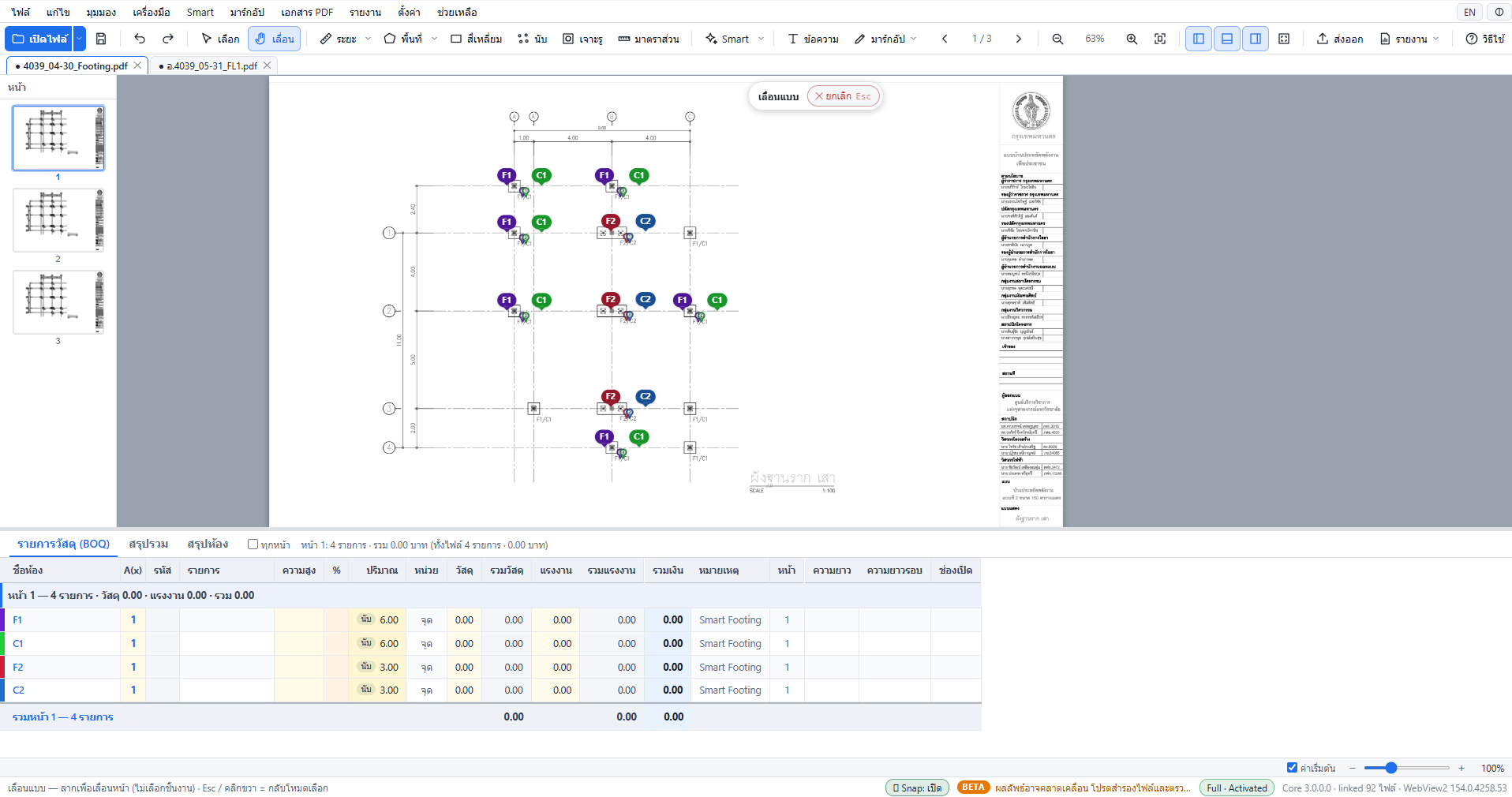Pick the พื้นที่ polygon area tool
Screen dimensions: 1512x797
(x=402, y=39)
